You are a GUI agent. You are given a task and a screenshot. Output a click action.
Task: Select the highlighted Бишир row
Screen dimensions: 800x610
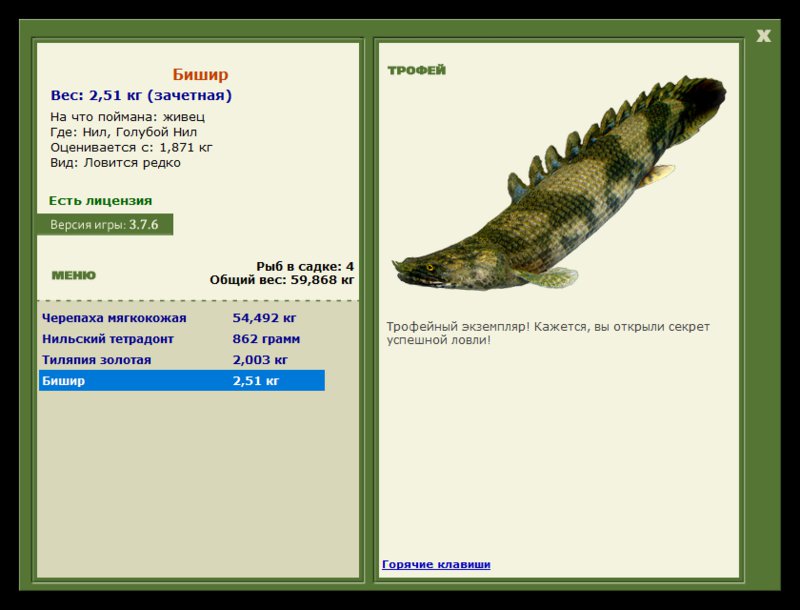tap(182, 380)
